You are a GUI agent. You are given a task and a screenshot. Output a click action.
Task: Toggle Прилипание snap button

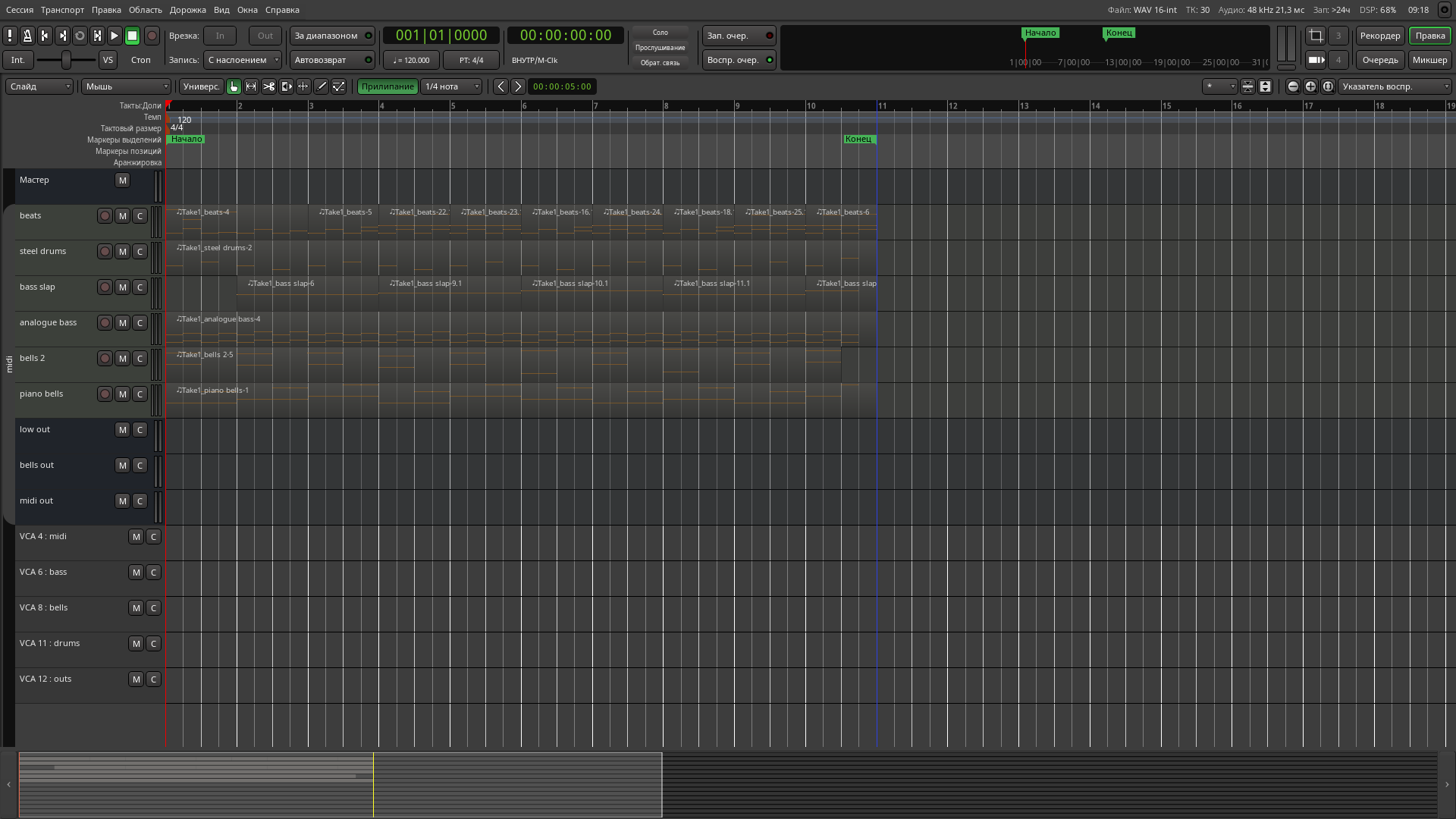pyautogui.click(x=388, y=86)
